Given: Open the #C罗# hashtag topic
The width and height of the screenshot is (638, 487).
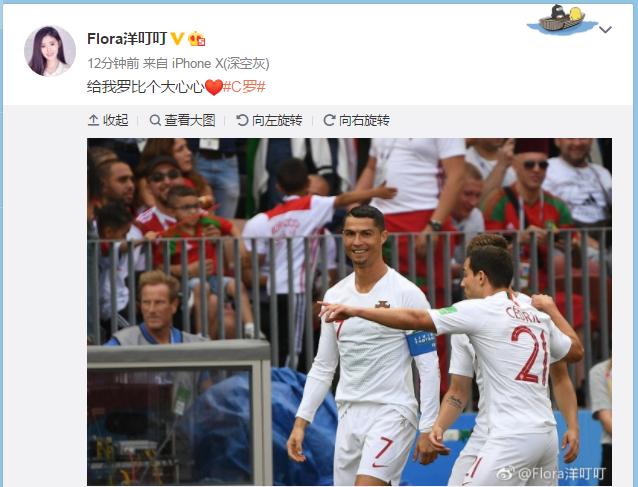Looking at the screenshot, I should [x=244, y=87].
